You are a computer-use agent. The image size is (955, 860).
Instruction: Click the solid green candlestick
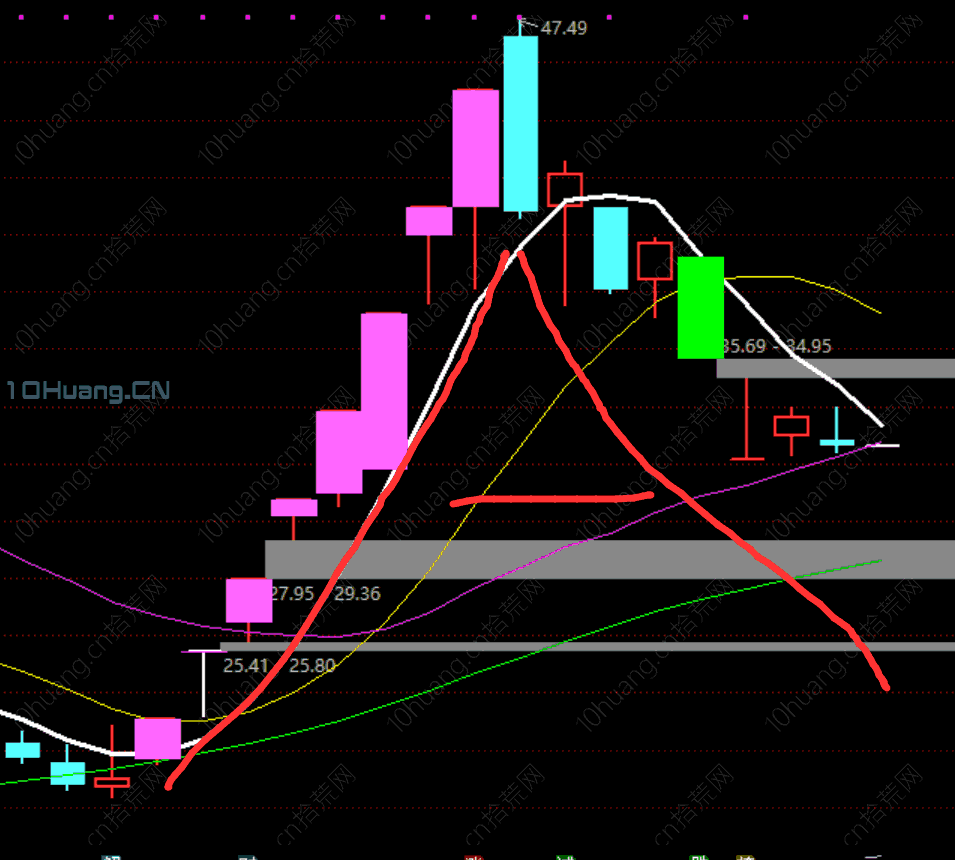(x=700, y=308)
